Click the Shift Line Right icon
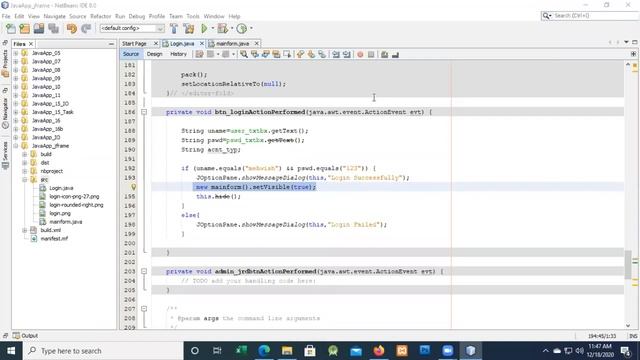The image size is (640, 360). [x=347, y=54]
